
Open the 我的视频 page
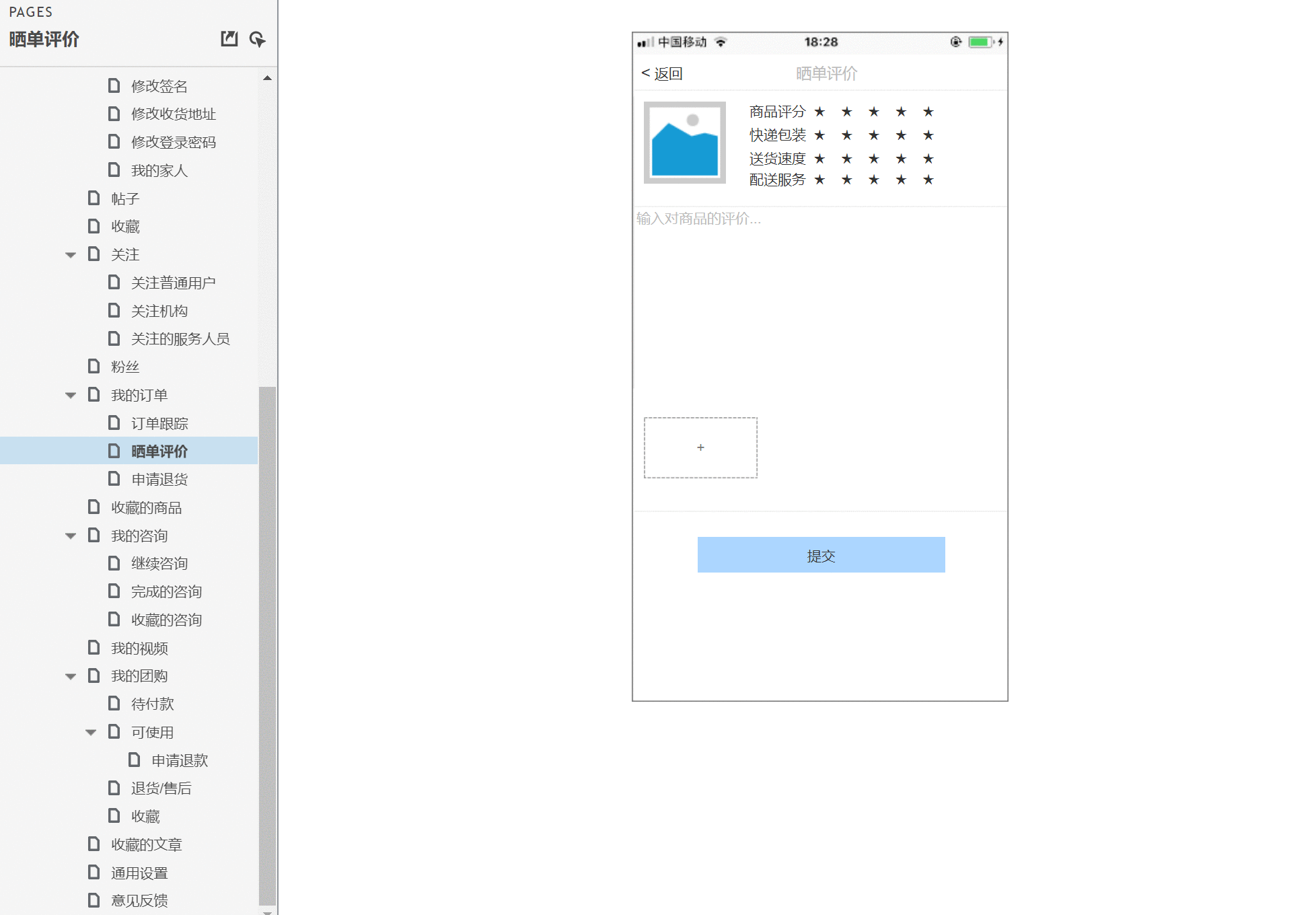click(139, 648)
